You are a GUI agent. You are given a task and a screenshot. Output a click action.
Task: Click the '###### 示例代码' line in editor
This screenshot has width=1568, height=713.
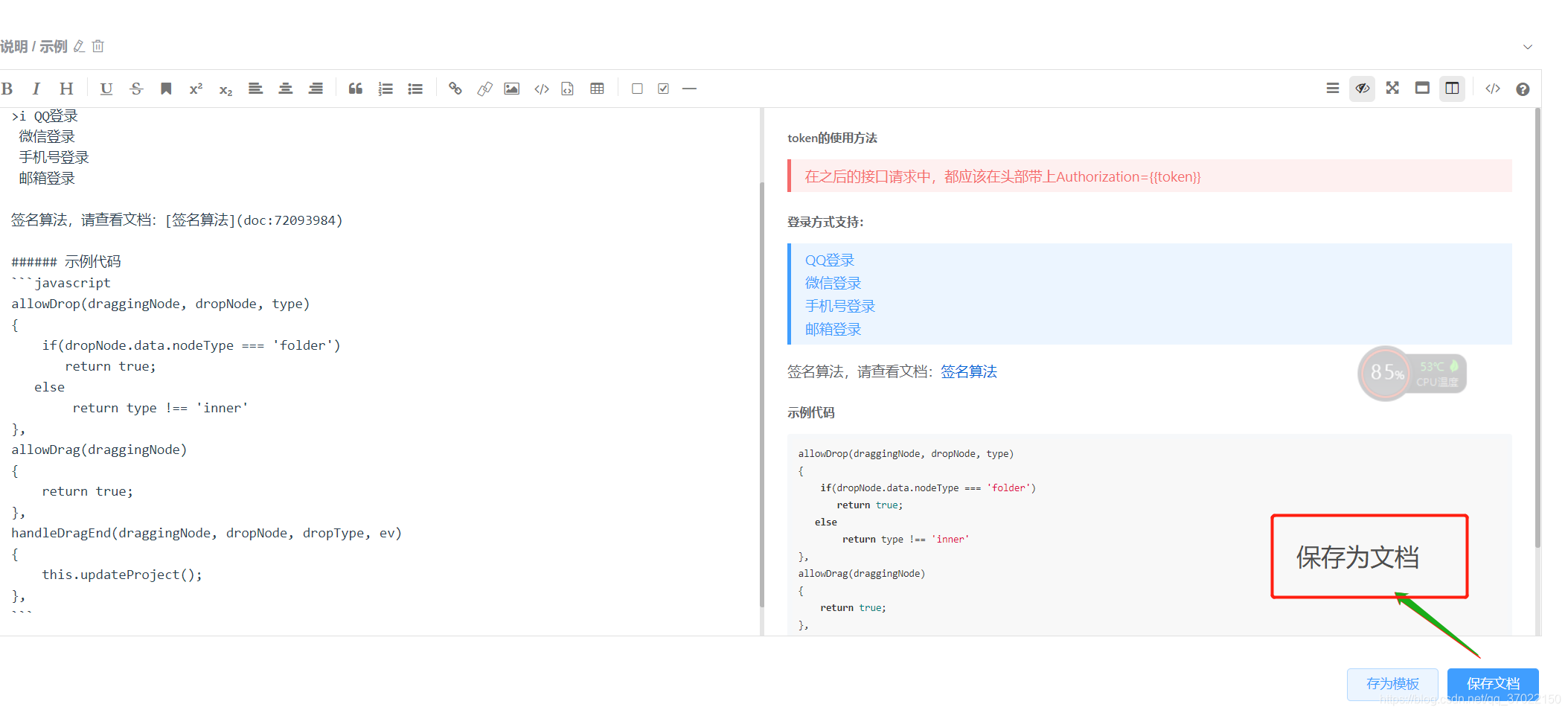(x=66, y=261)
